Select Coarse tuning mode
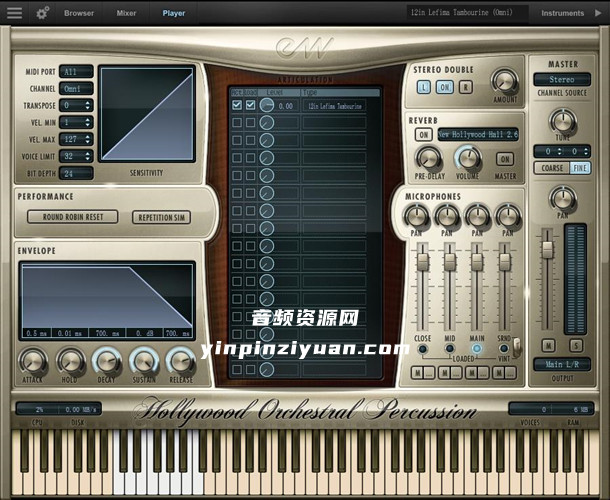The height and width of the screenshot is (500, 610). coord(552,168)
